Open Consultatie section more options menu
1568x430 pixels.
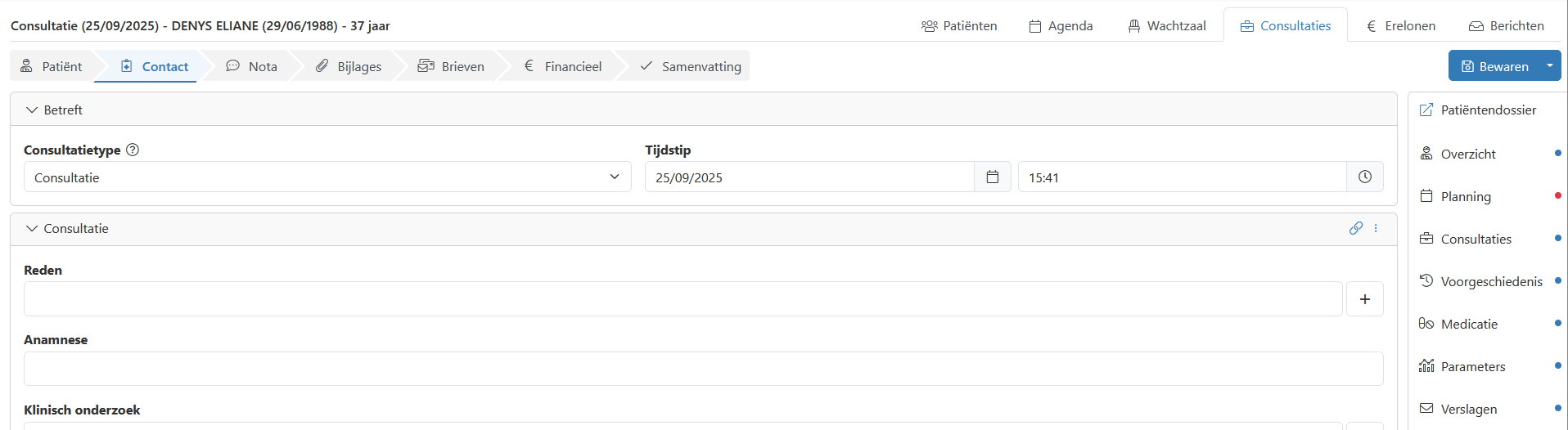(1376, 228)
